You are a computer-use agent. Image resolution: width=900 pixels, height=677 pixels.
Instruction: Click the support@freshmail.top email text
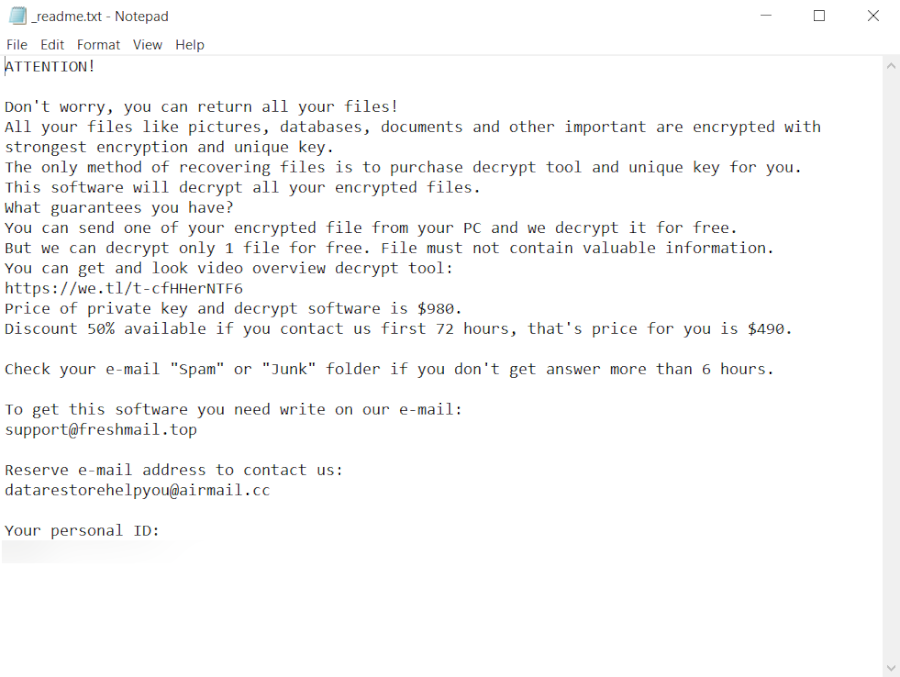click(100, 430)
